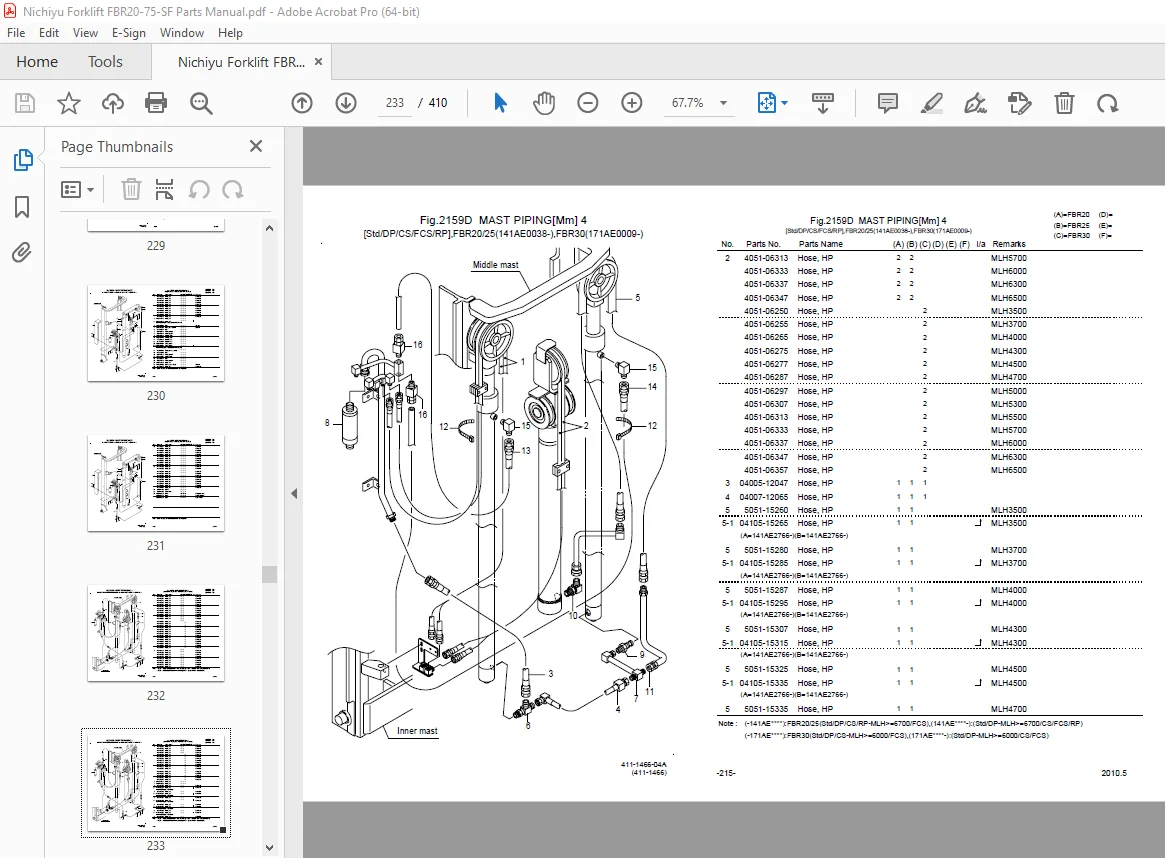Open the View menu
The height and width of the screenshot is (858, 1165).
tap(85, 33)
